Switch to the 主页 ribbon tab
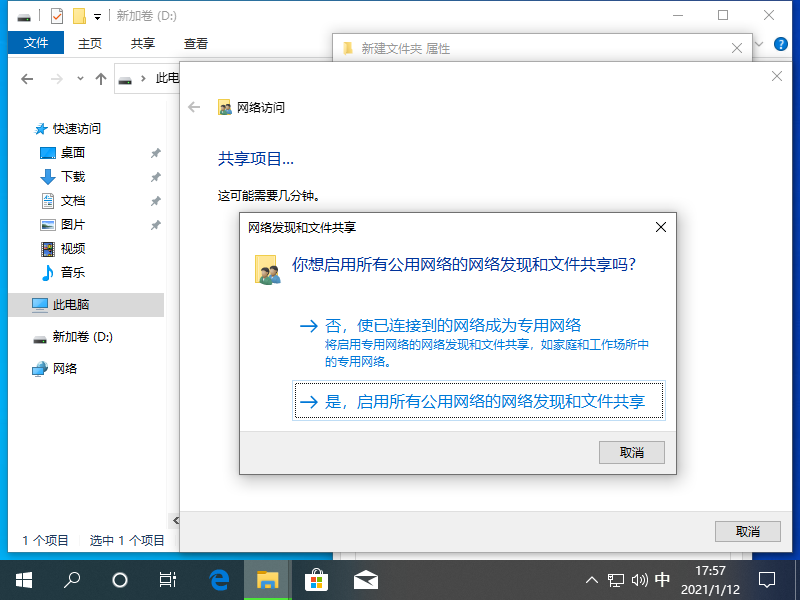This screenshot has width=800, height=600. pos(90,43)
